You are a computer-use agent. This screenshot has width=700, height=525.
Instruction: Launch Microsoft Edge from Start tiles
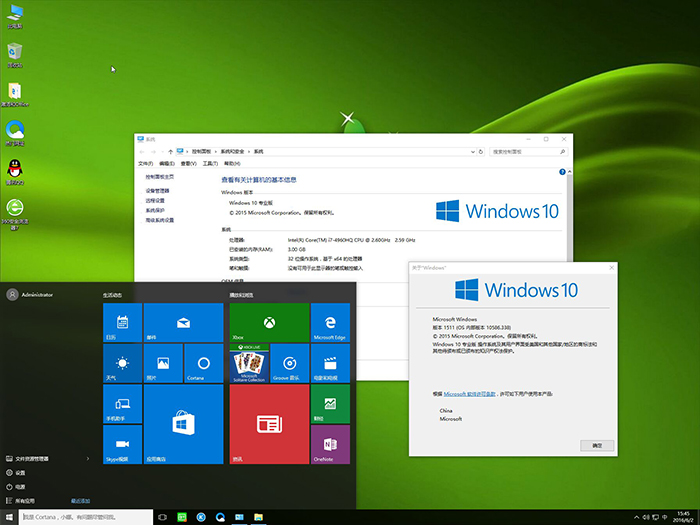click(329, 324)
